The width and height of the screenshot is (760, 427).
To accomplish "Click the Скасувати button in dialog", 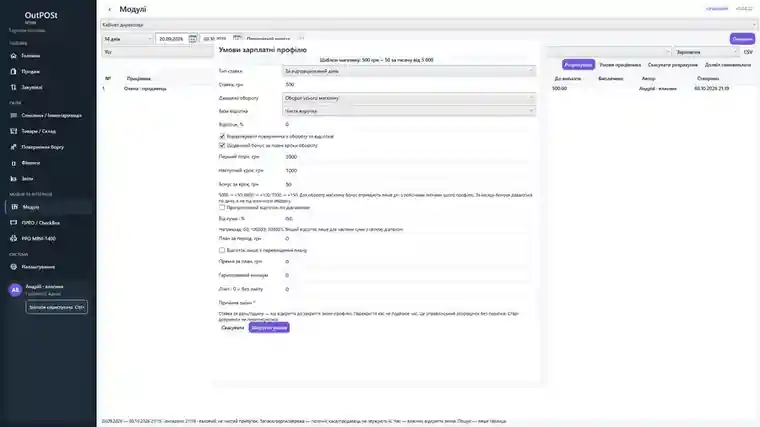I will tap(233, 328).
